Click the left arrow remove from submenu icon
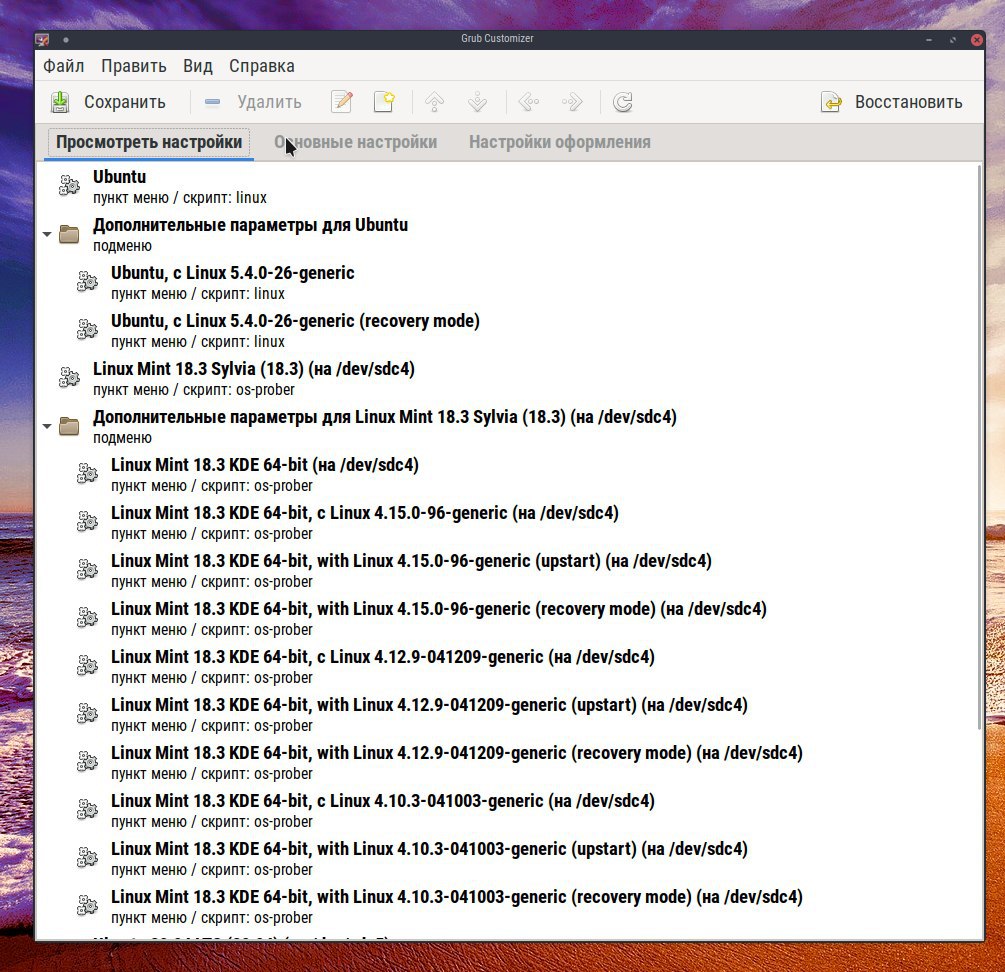1005x972 pixels. [529, 102]
